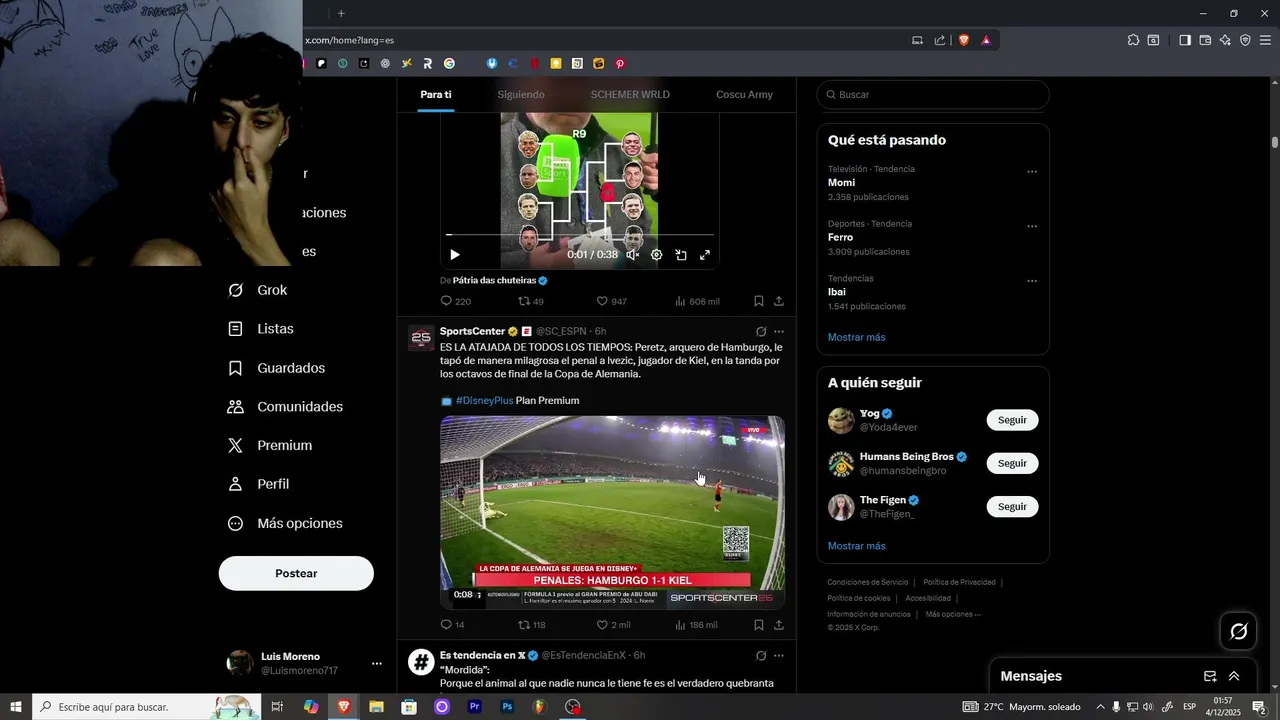Viewport: 1280px width, 720px height.
Task: Open video settings gear on the bracket video
Action: point(657,255)
